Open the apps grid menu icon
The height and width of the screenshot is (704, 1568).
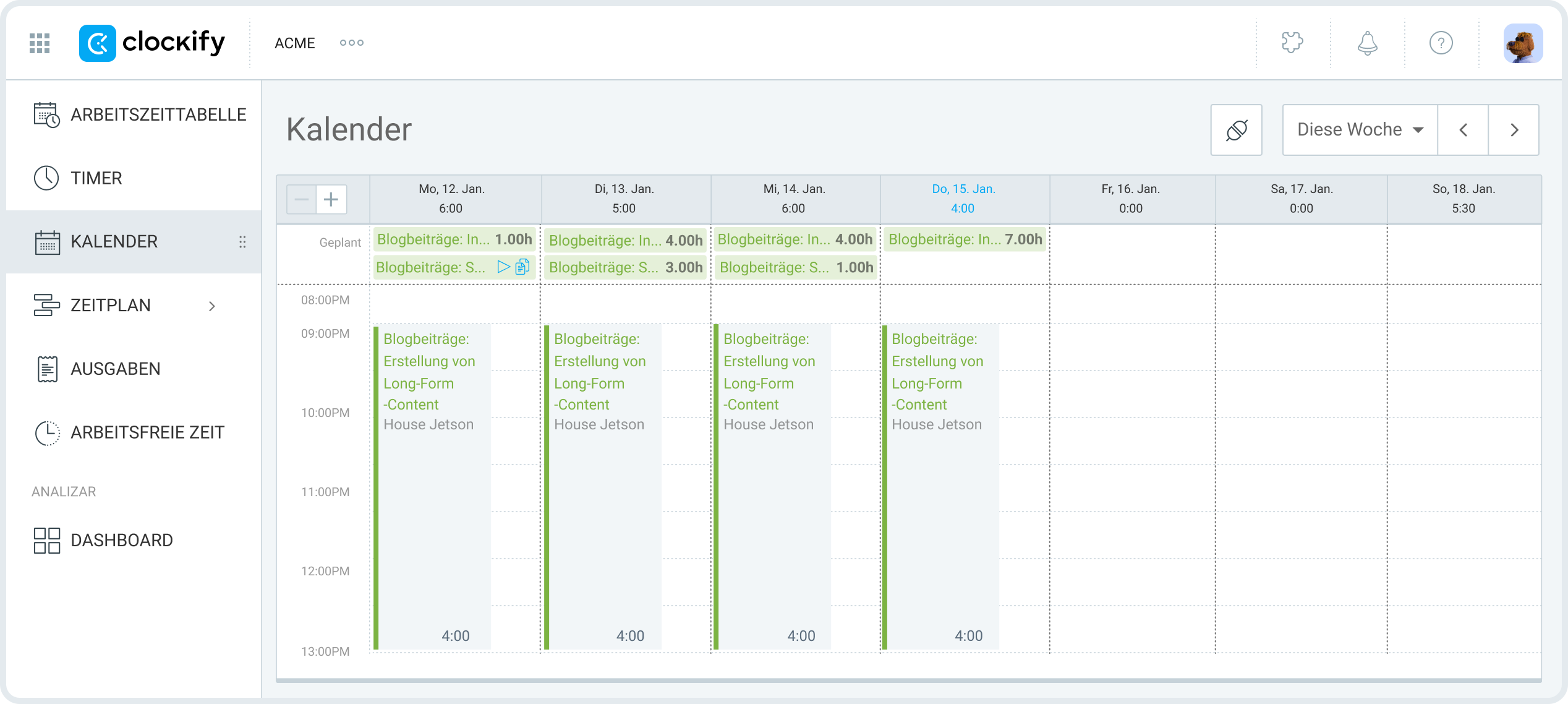[x=40, y=43]
